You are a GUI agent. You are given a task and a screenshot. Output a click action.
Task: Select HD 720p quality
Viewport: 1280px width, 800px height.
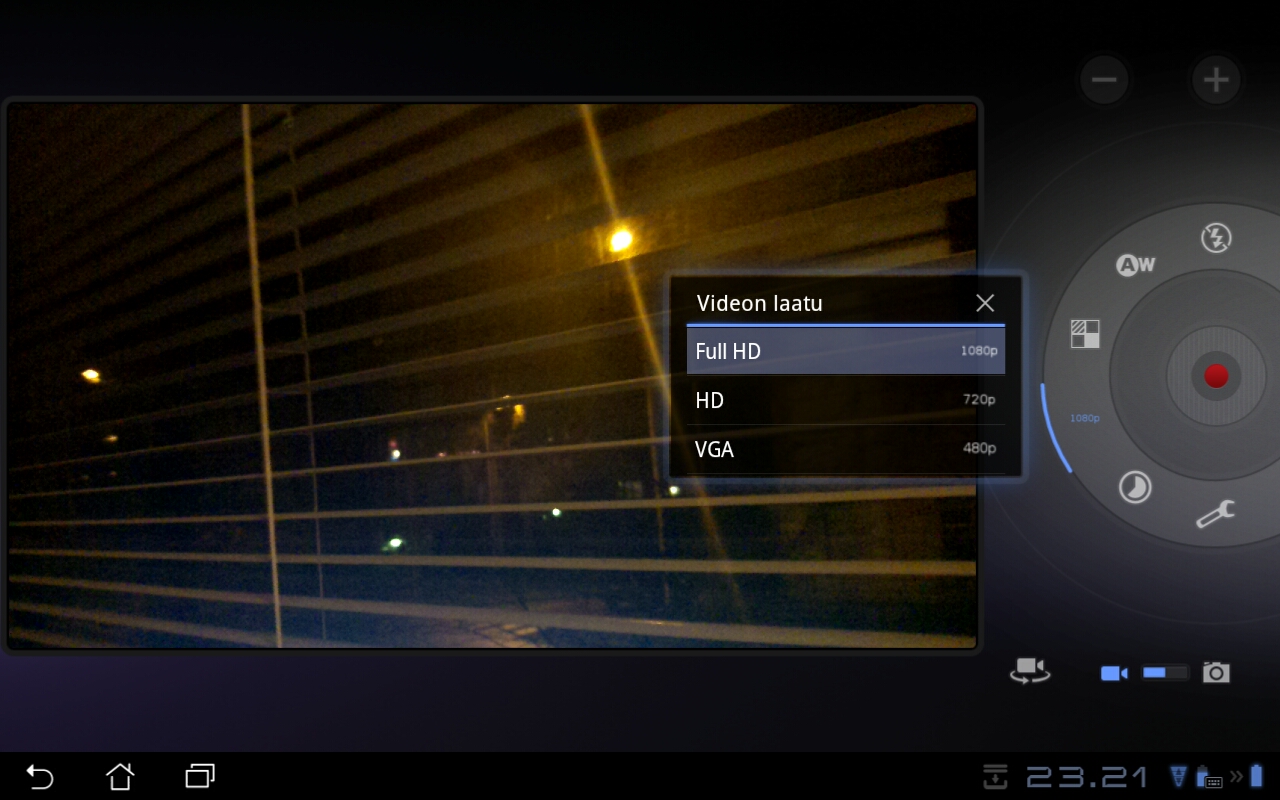click(845, 400)
